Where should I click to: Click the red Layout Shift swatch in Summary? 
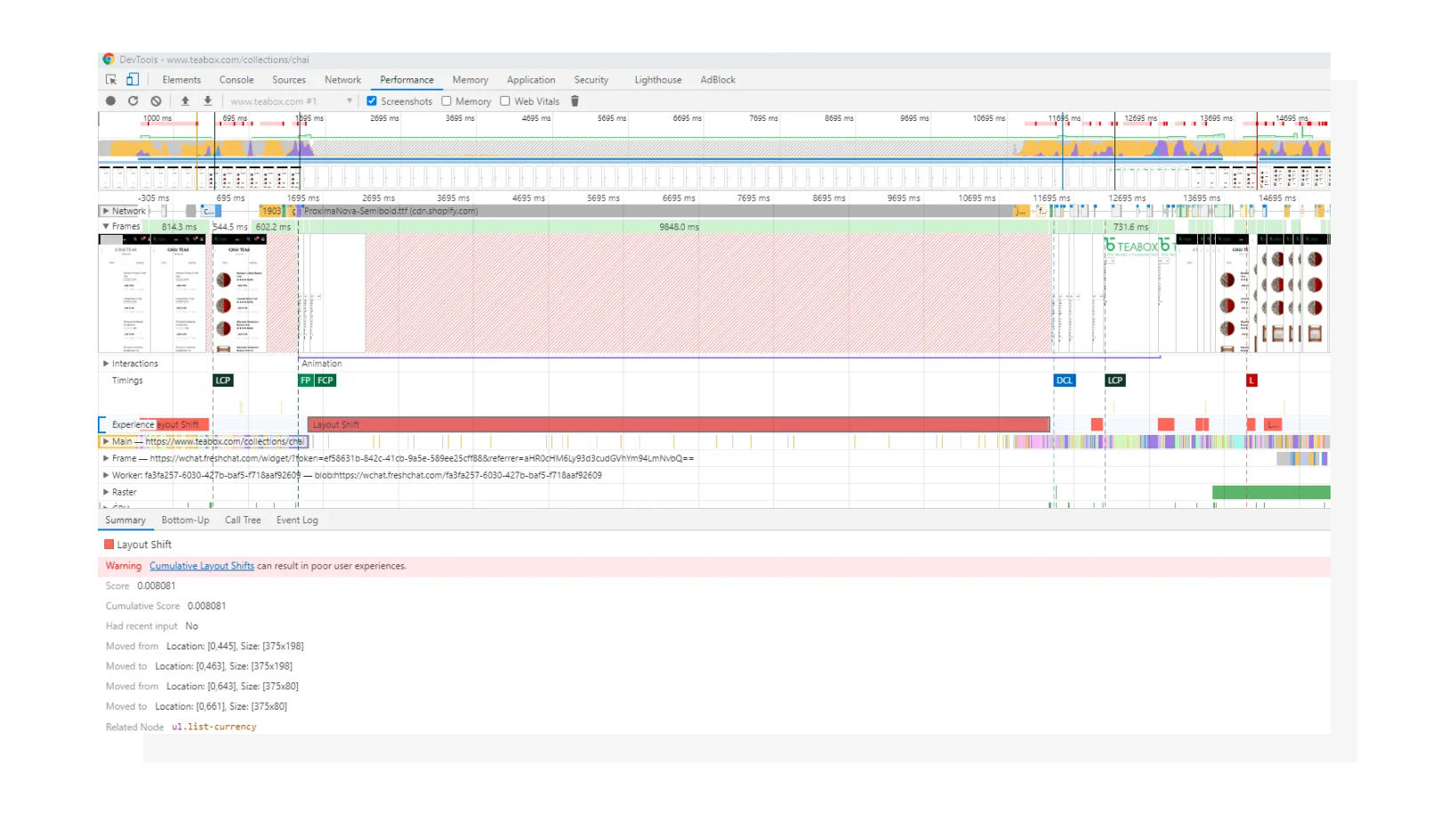109,544
